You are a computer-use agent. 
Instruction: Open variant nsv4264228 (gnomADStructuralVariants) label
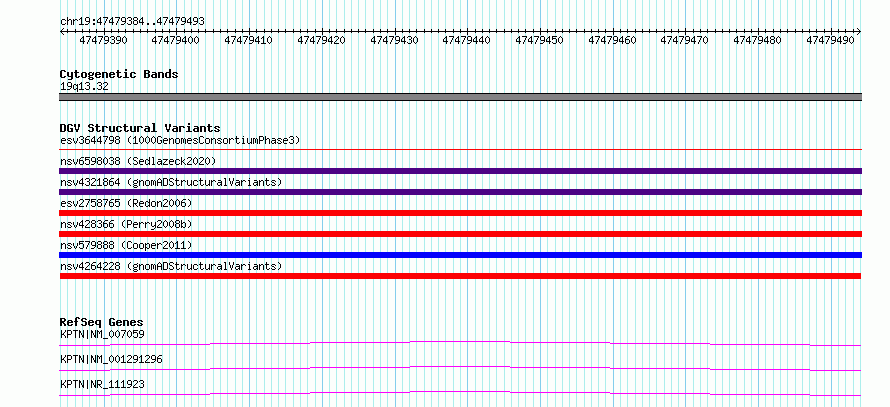(171, 266)
